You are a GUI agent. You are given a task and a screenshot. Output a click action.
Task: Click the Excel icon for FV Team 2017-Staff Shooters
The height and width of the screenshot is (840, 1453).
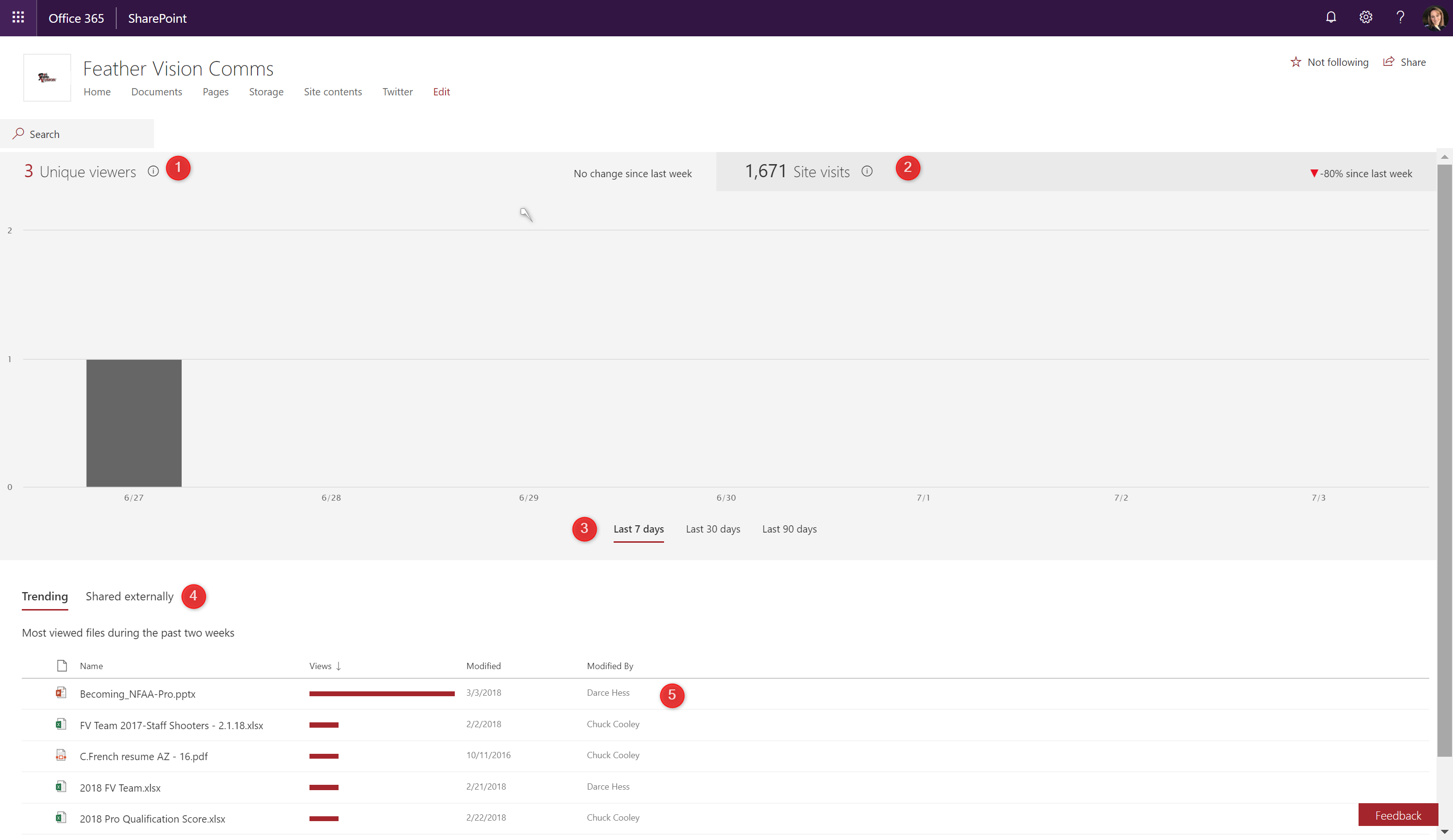pos(61,723)
